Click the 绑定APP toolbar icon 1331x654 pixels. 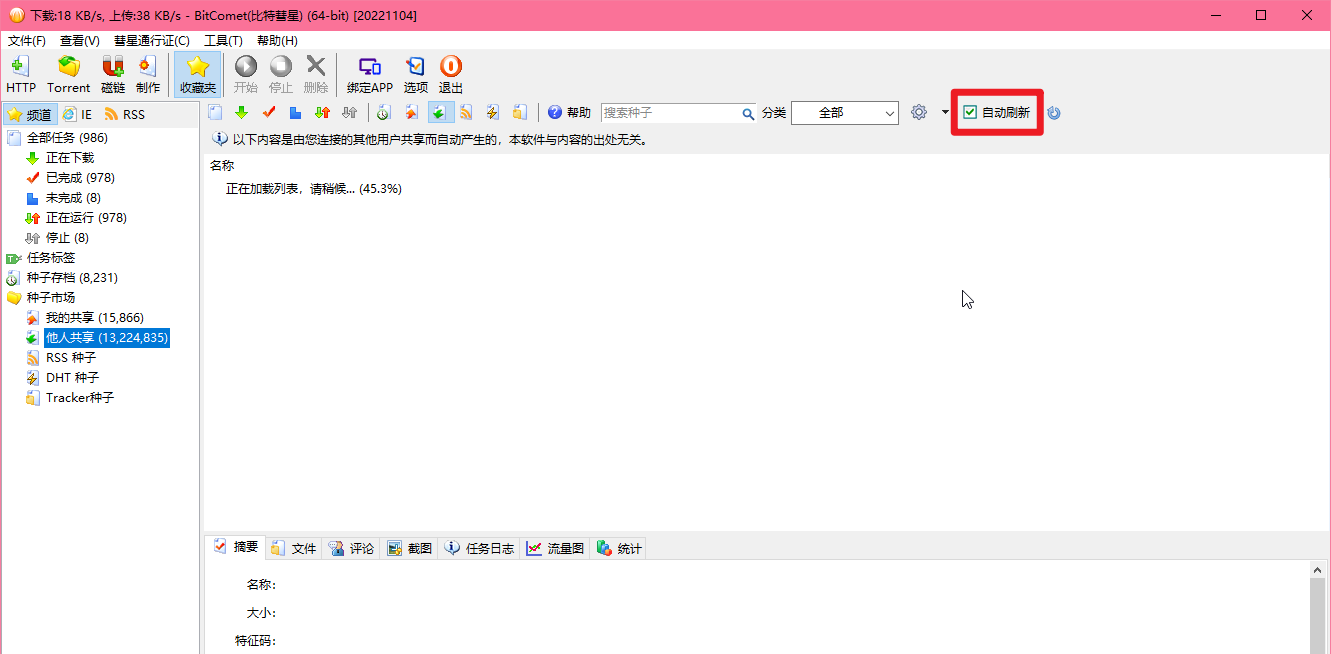click(x=370, y=75)
